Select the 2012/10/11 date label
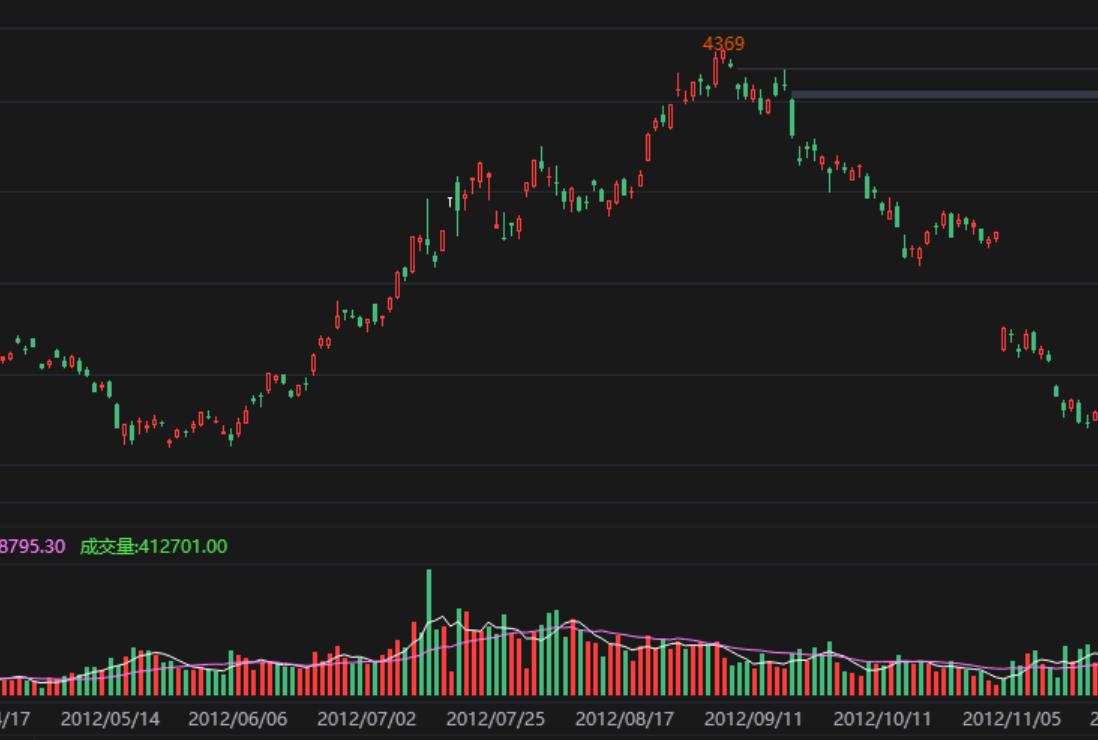 pyautogui.click(x=882, y=719)
